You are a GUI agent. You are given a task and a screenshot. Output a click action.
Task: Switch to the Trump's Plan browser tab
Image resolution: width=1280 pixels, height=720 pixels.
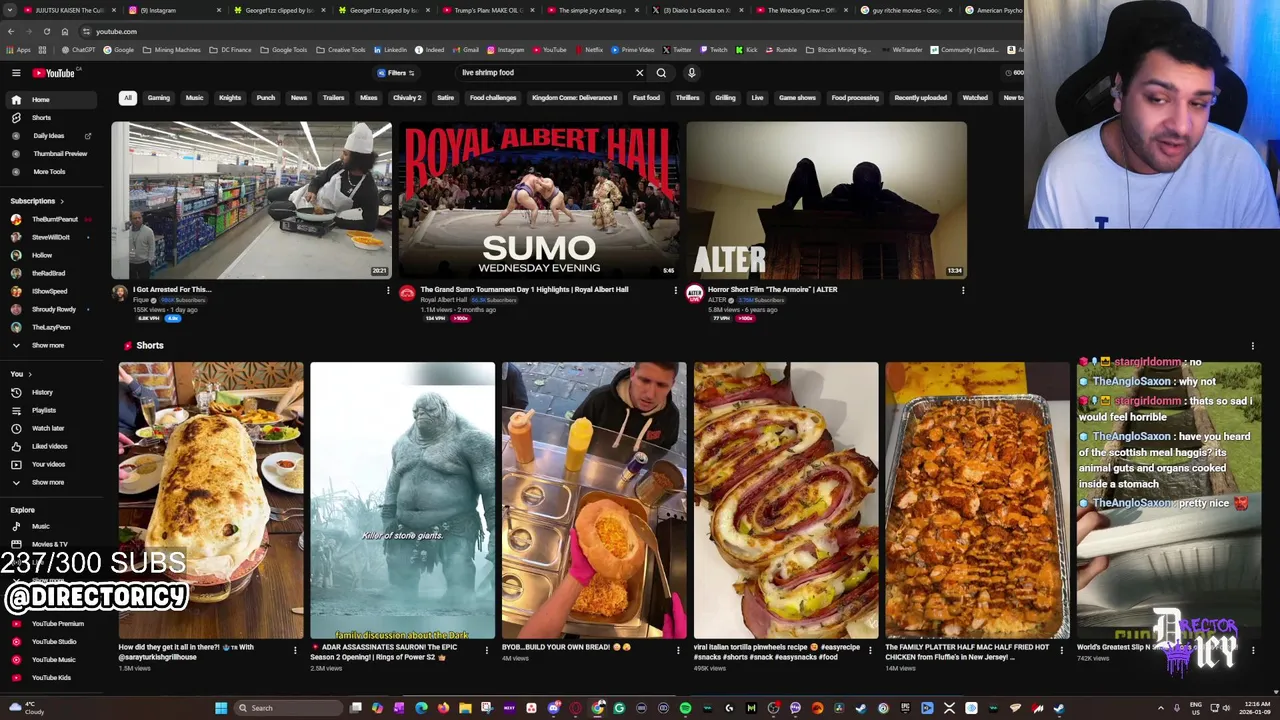(x=490, y=10)
